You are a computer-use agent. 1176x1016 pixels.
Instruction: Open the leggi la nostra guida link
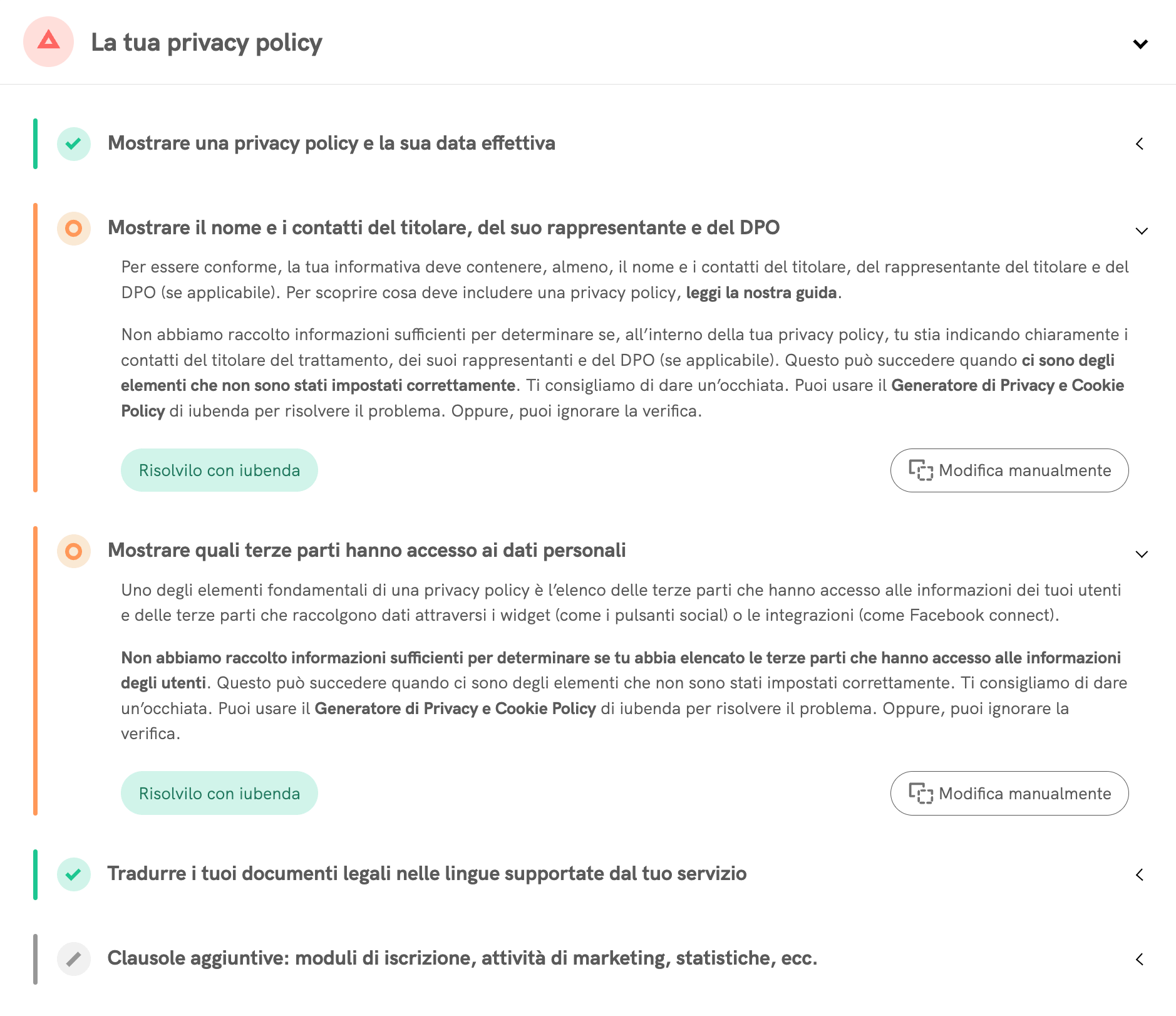pyautogui.click(x=761, y=293)
